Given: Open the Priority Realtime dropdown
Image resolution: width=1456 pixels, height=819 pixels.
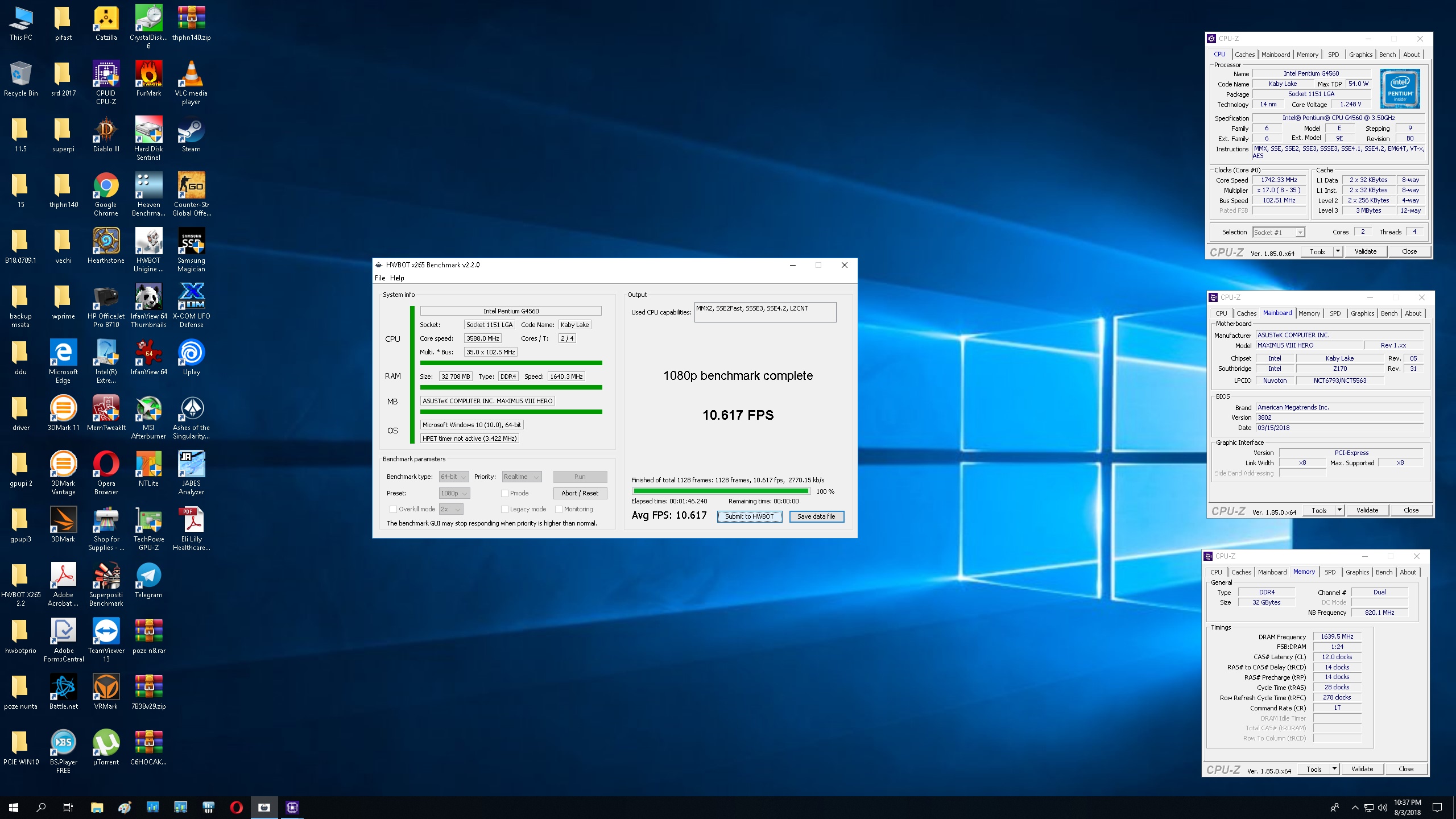Looking at the screenshot, I should [x=521, y=477].
